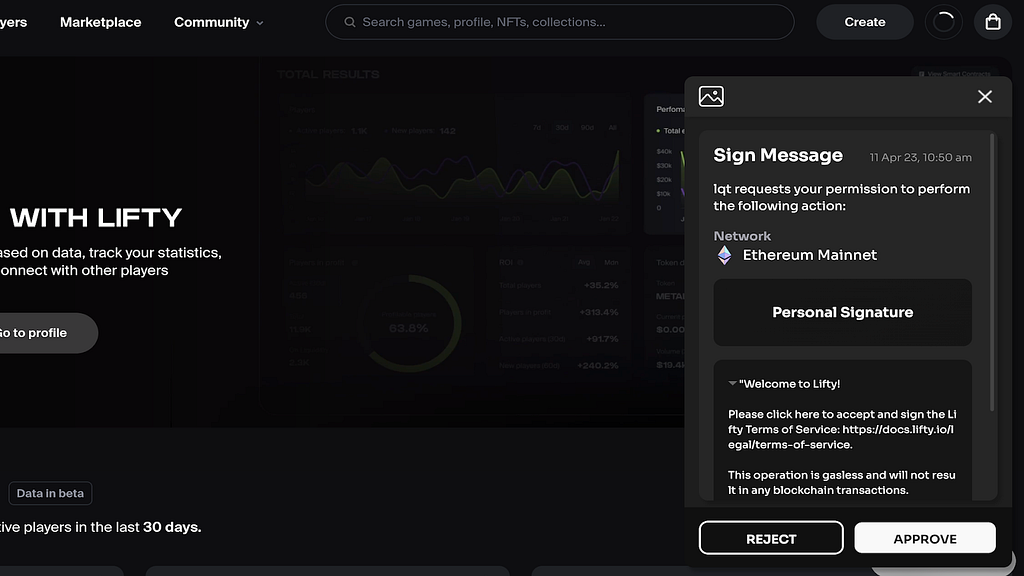This screenshot has width=1024, height=576.
Task: Close the Sign Message popup
Action: coord(985,97)
